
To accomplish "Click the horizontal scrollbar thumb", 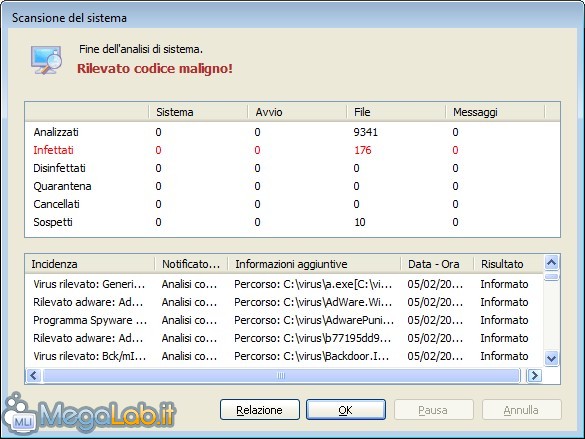I will pyautogui.click(x=281, y=376).
